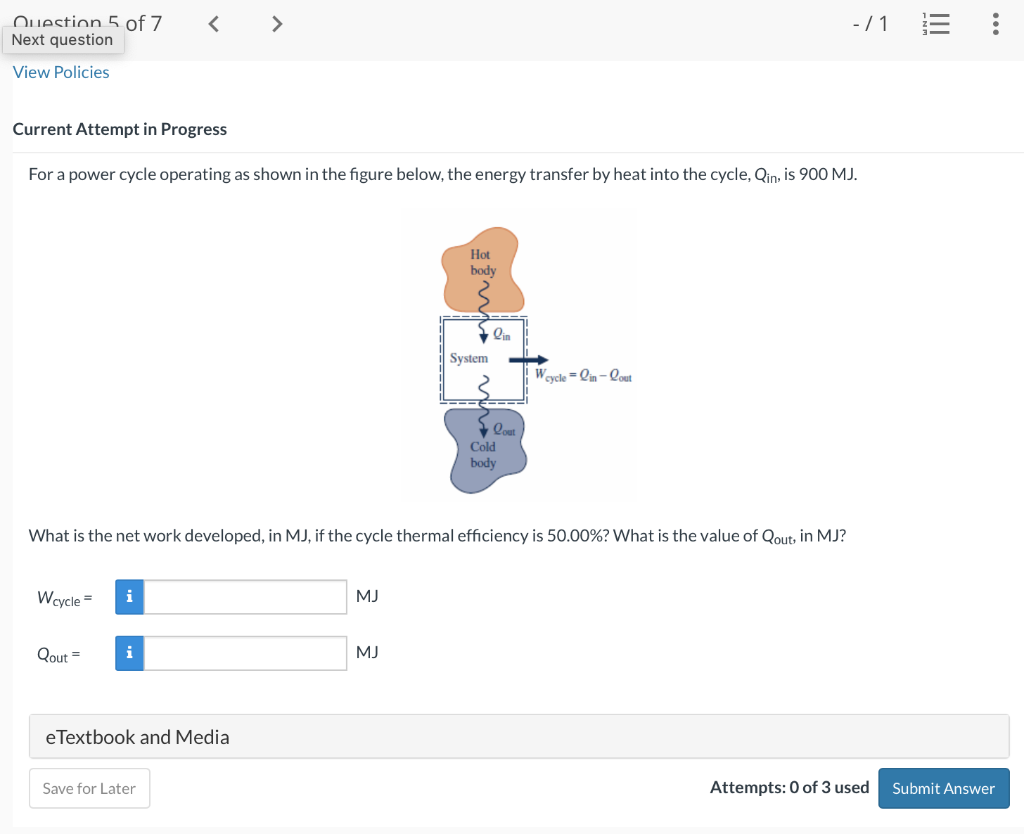Viewport: 1024px width, 834px height.
Task: Click the score display showing - / 1
Action: pyautogui.click(x=871, y=23)
